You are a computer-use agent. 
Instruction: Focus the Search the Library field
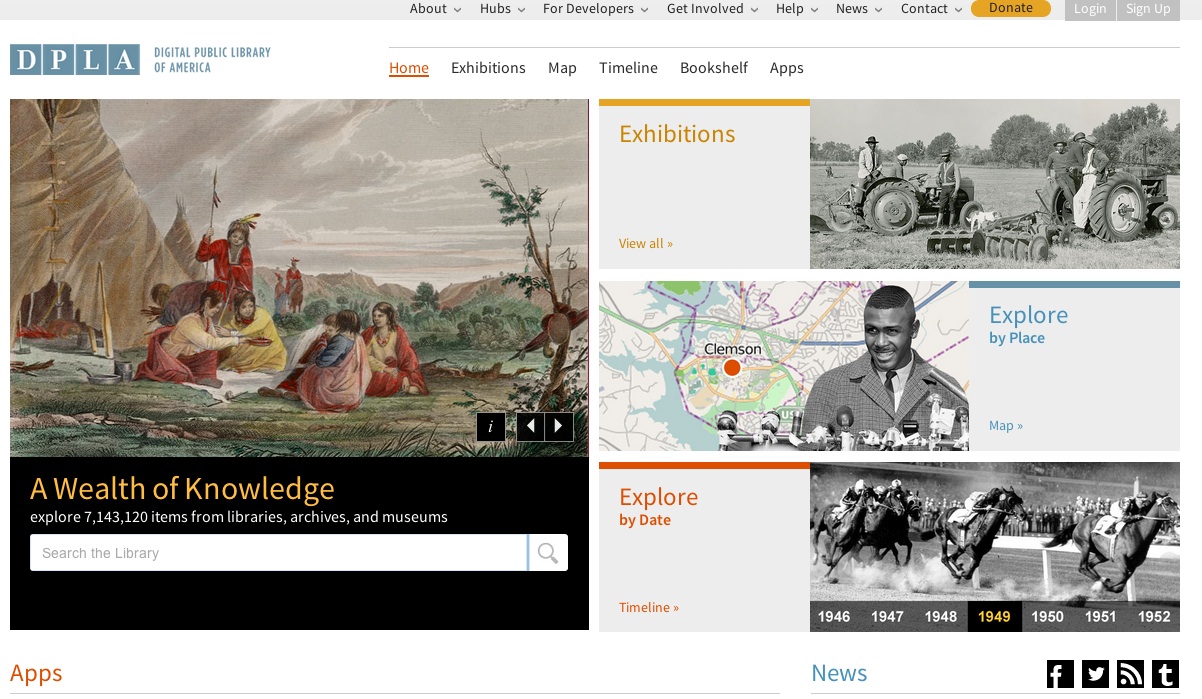click(x=279, y=553)
